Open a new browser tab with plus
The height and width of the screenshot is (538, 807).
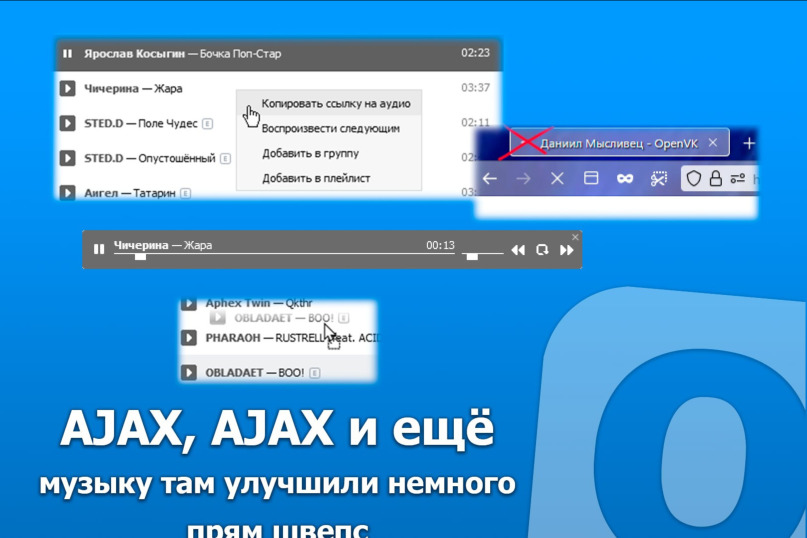point(749,143)
